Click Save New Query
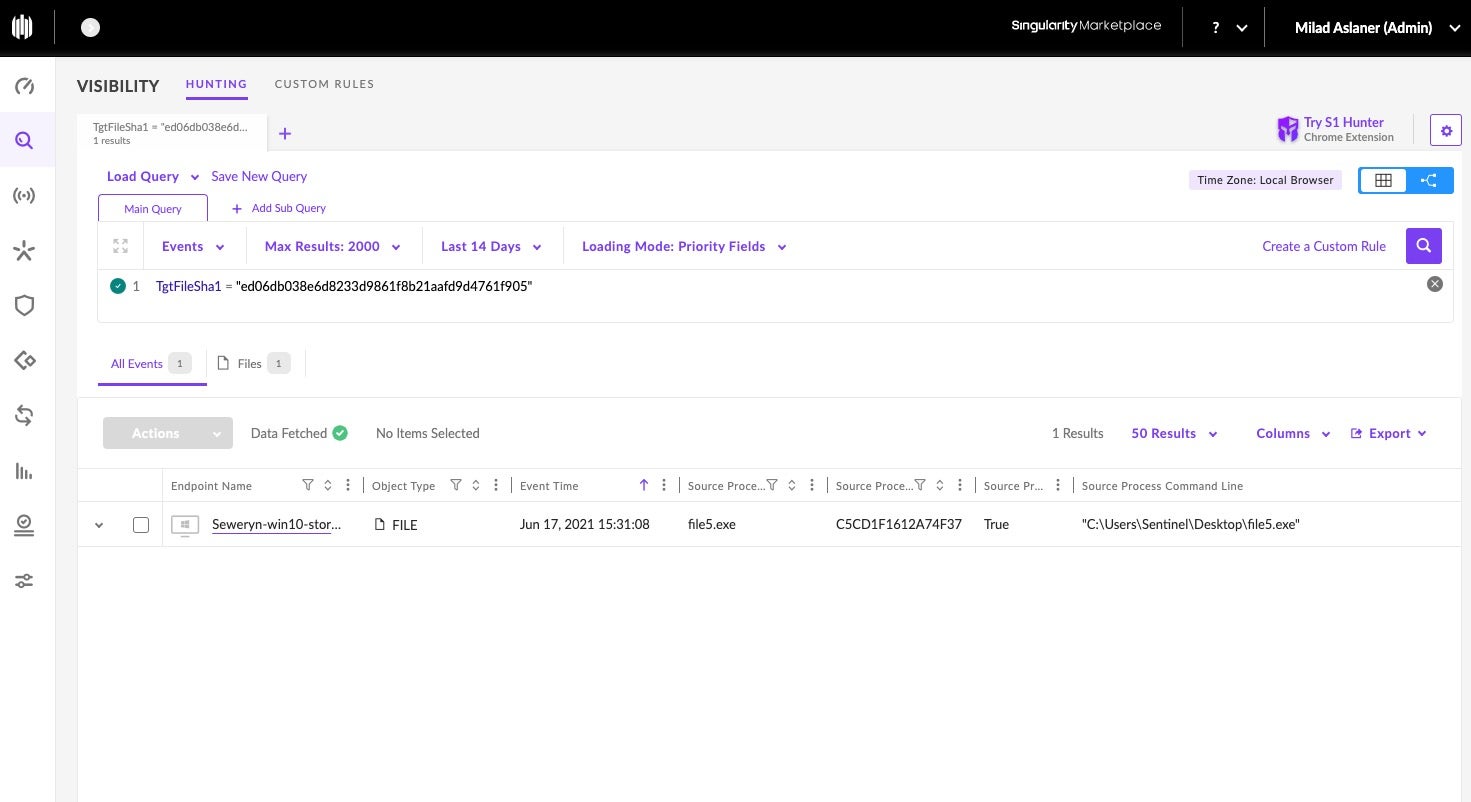This screenshot has width=1471, height=802. (x=259, y=176)
